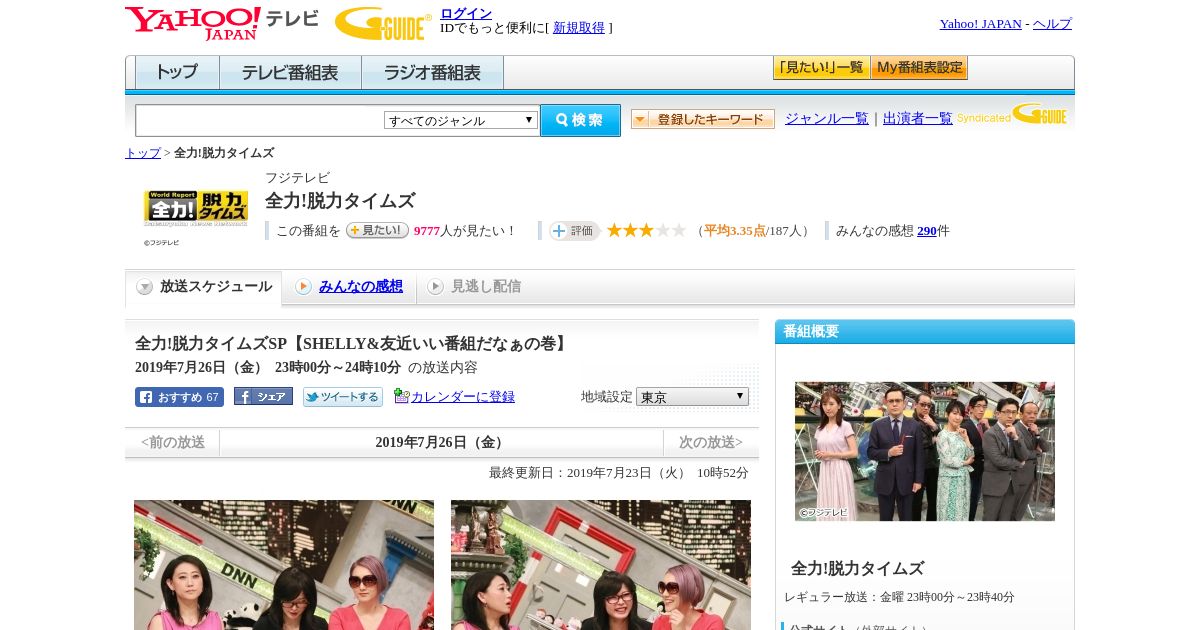1200x630 pixels.
Task: Focus the program search text field
Action: [260, 120]
